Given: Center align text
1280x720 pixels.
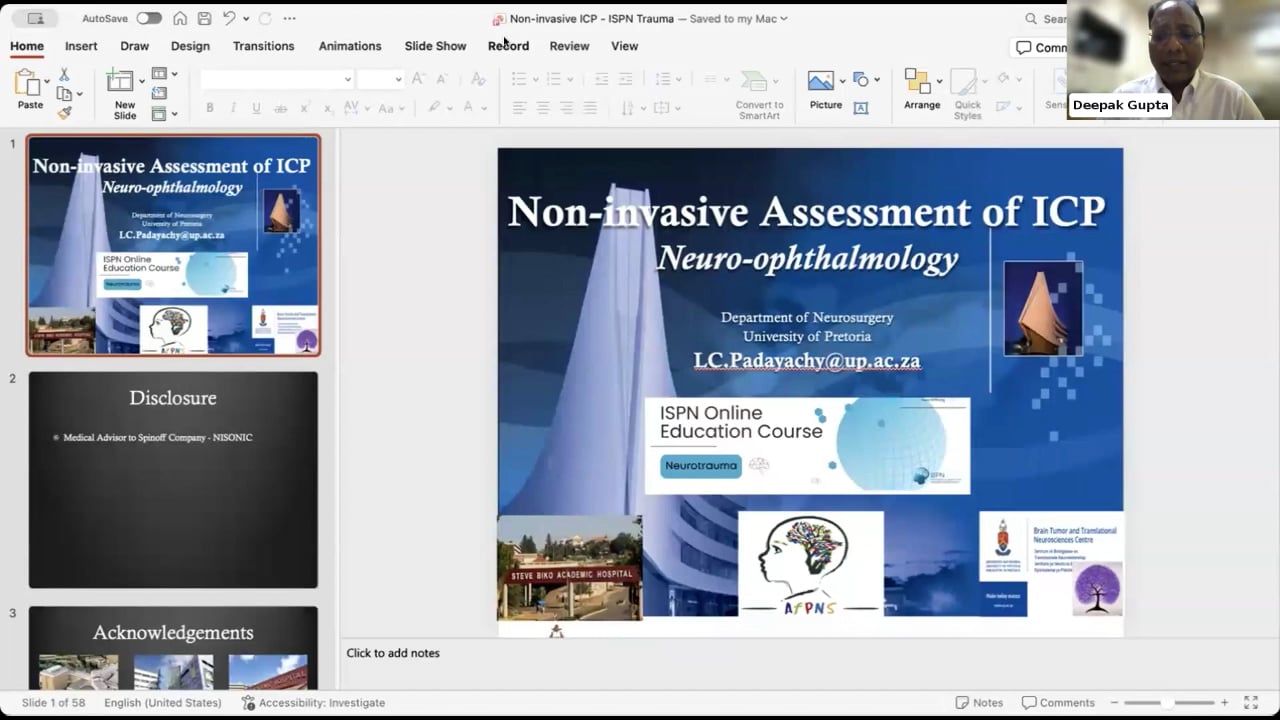Looking at the screenshot, I should tap(543, 108).
